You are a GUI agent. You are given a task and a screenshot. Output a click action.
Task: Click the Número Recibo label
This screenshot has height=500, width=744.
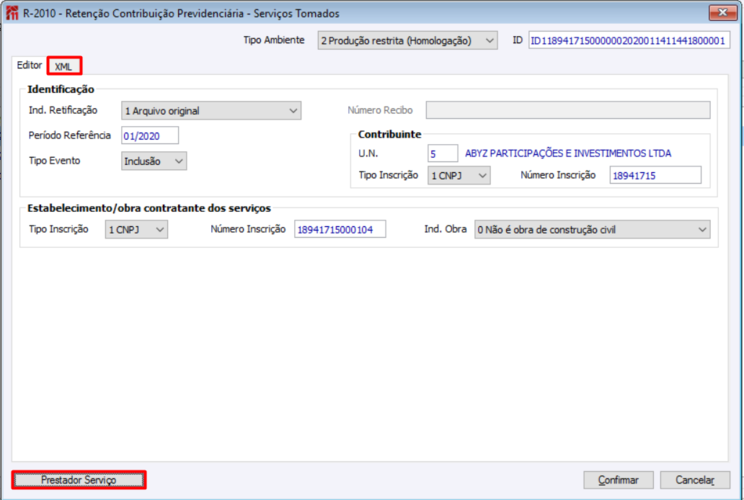pos(380,110)
